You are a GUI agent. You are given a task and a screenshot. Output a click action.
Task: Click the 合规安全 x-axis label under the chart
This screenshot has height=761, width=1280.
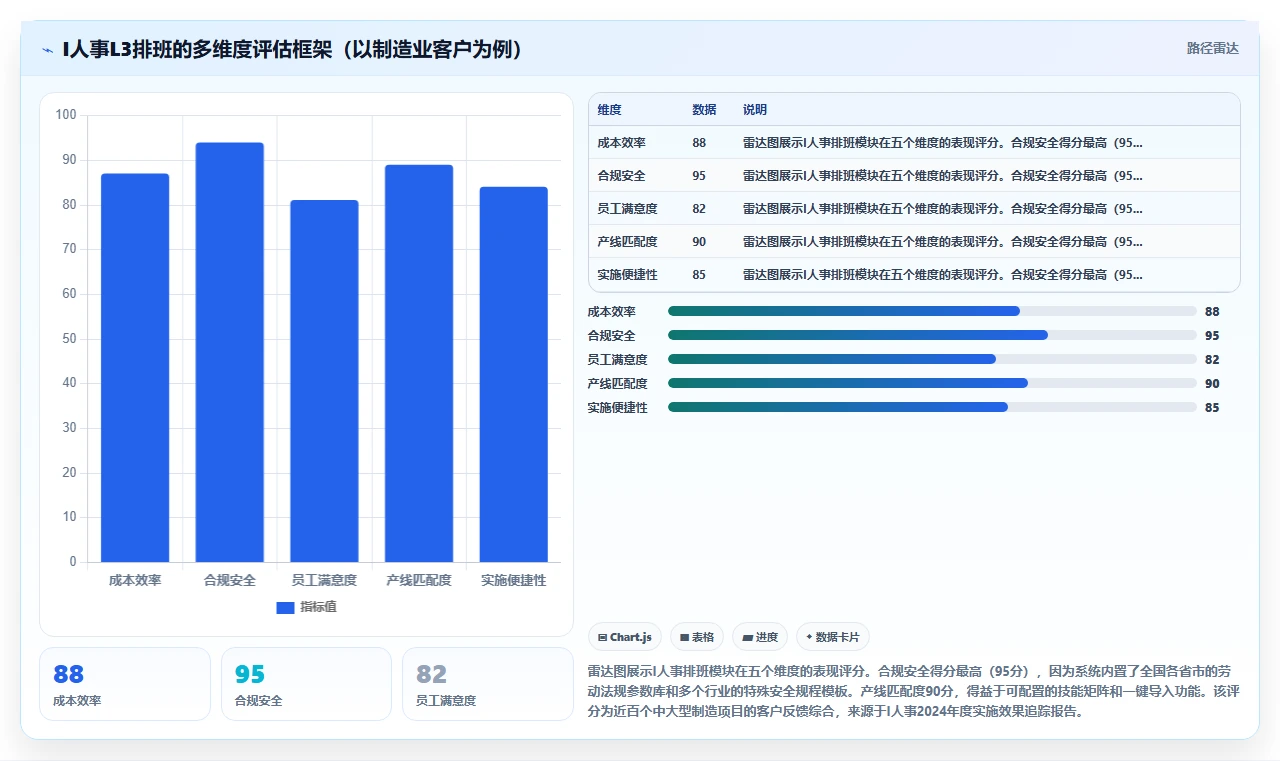click(230, 580)
